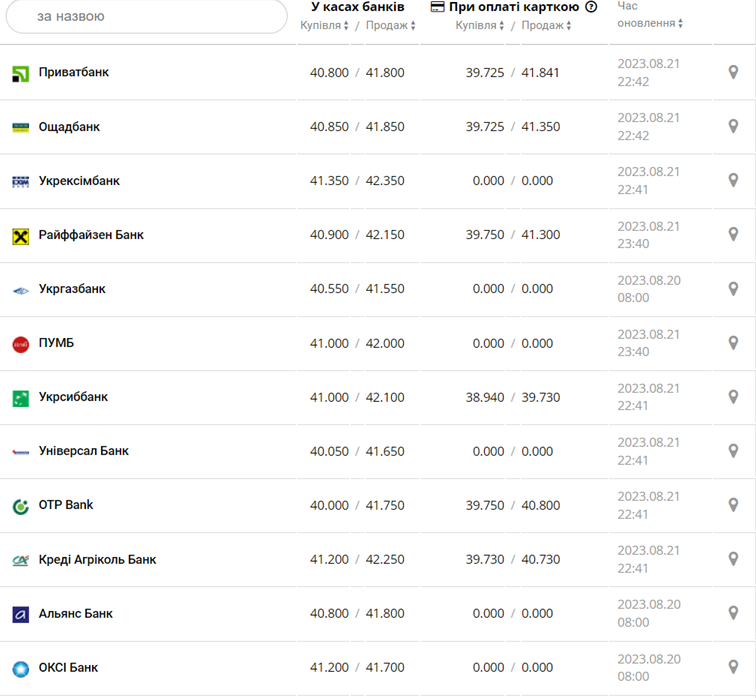Screen dimensions: 756x698
Task: Click map pin for Укргазбанк row
Action: click(x=733, y=289)
